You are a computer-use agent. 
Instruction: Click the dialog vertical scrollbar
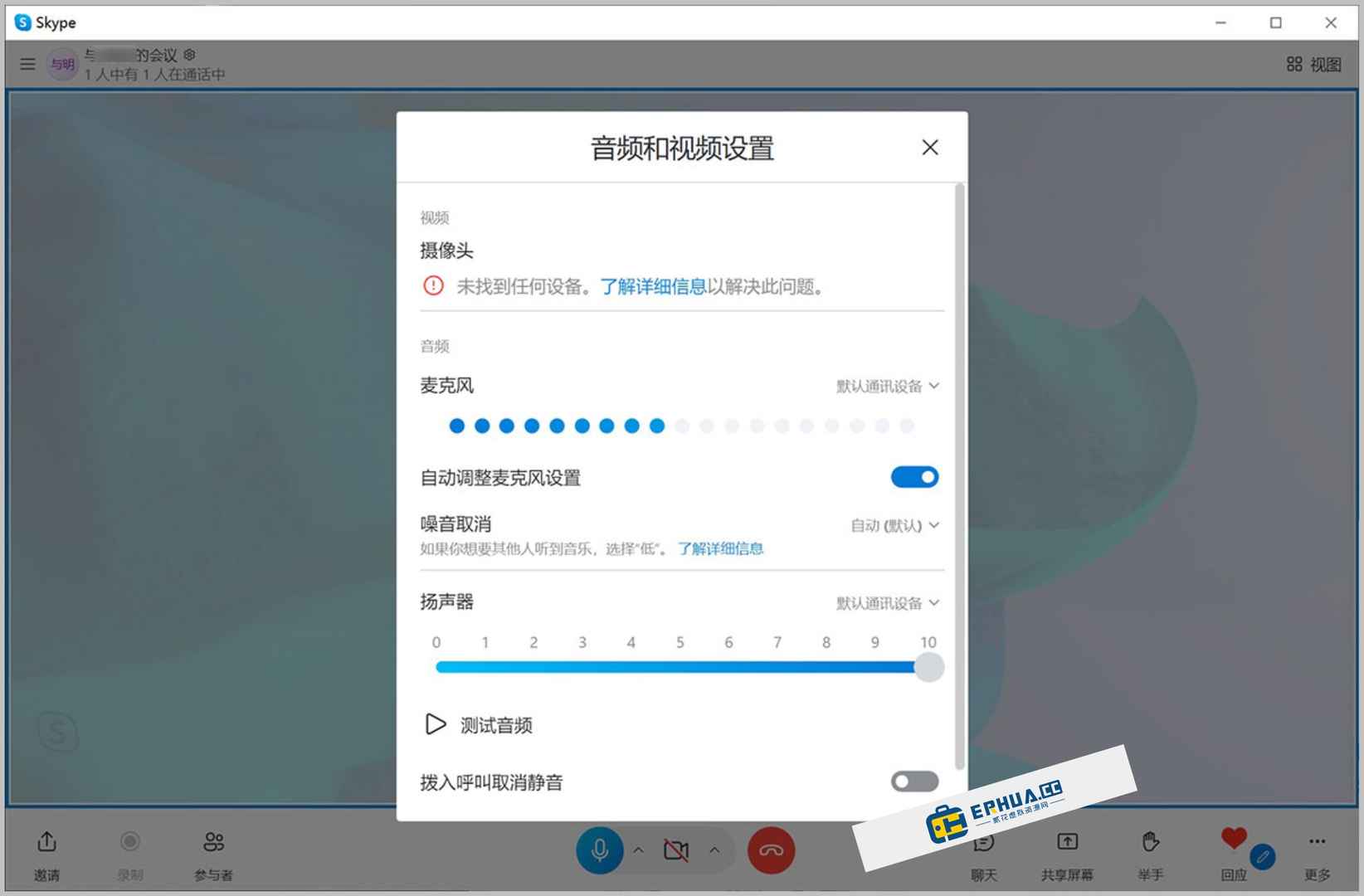pos(960,477)
